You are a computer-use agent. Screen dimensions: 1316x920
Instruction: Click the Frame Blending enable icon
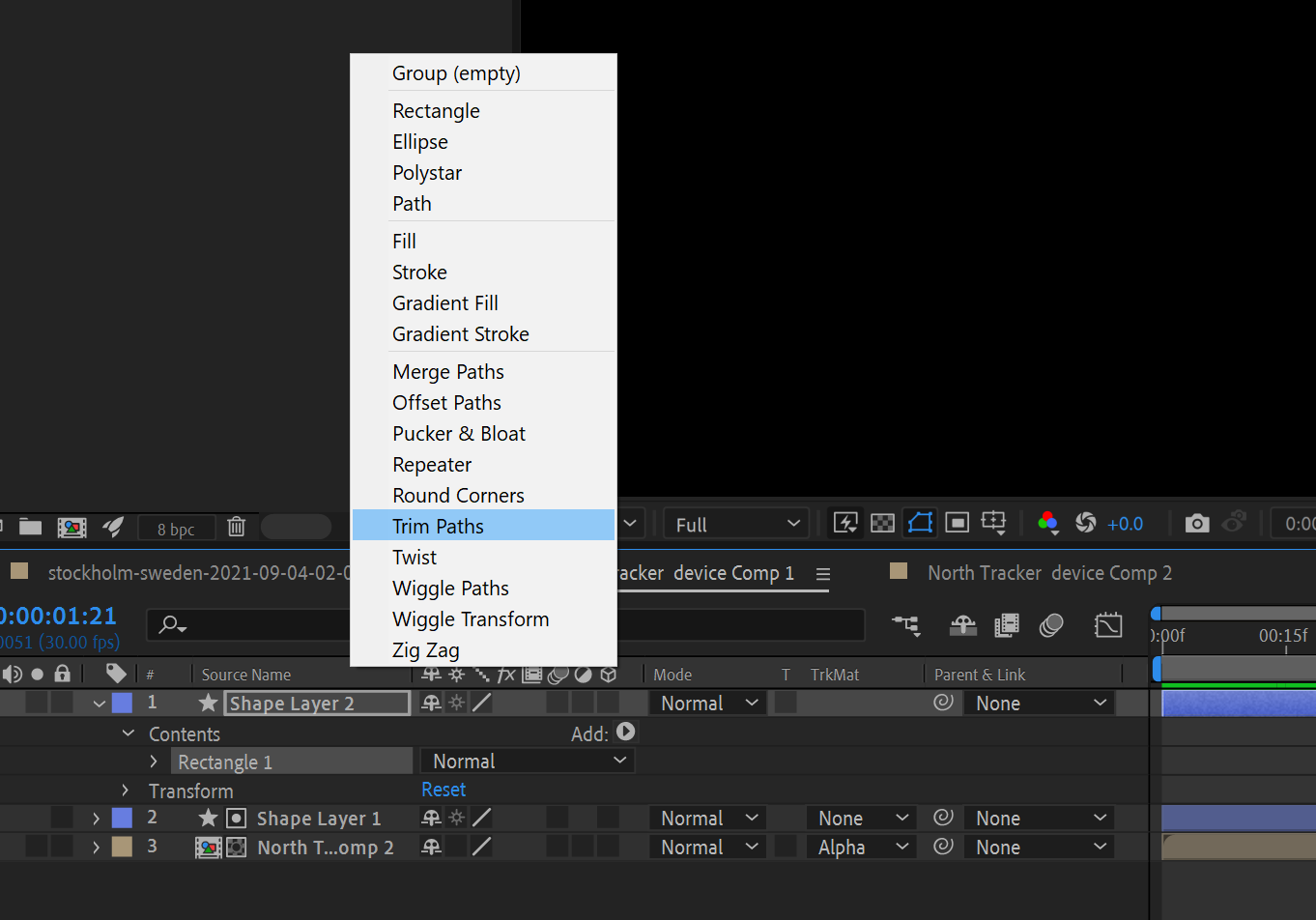pyautogui.click(x=1007, y=625)
